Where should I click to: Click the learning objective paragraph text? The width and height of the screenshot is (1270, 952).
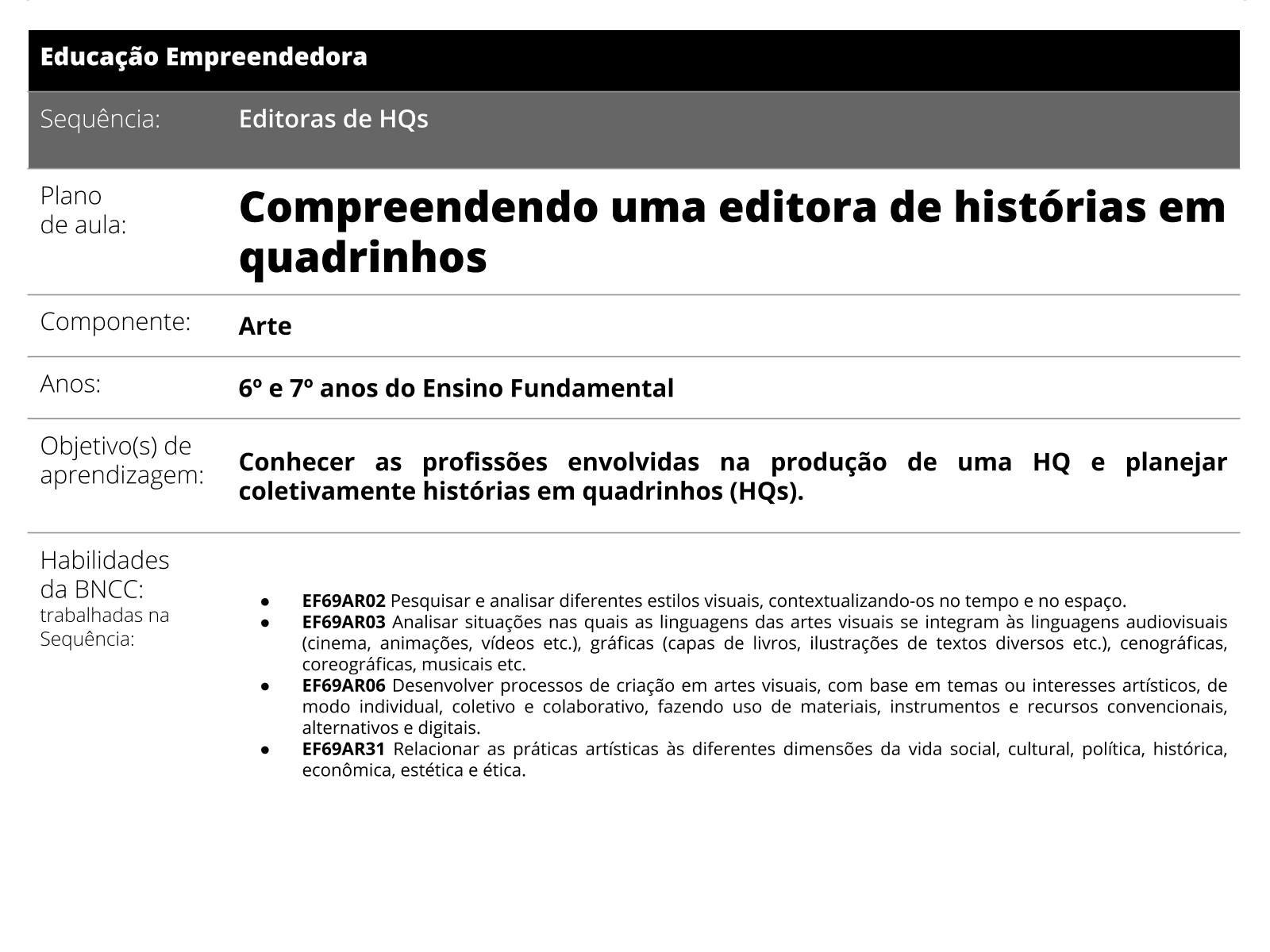[730, 476]
